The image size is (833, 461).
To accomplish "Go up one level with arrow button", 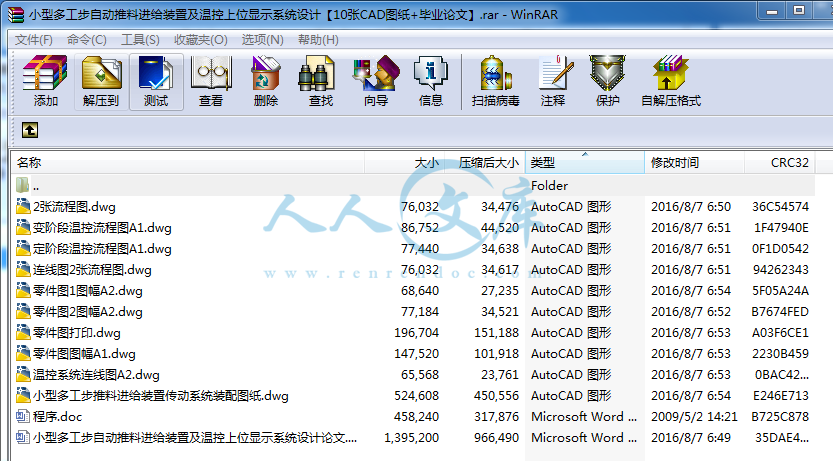I will (30, 130).
